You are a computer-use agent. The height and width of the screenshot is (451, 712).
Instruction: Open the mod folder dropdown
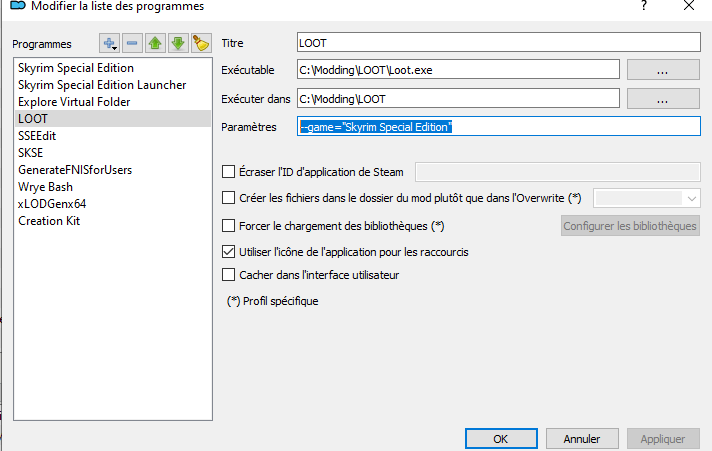point(647,198)
